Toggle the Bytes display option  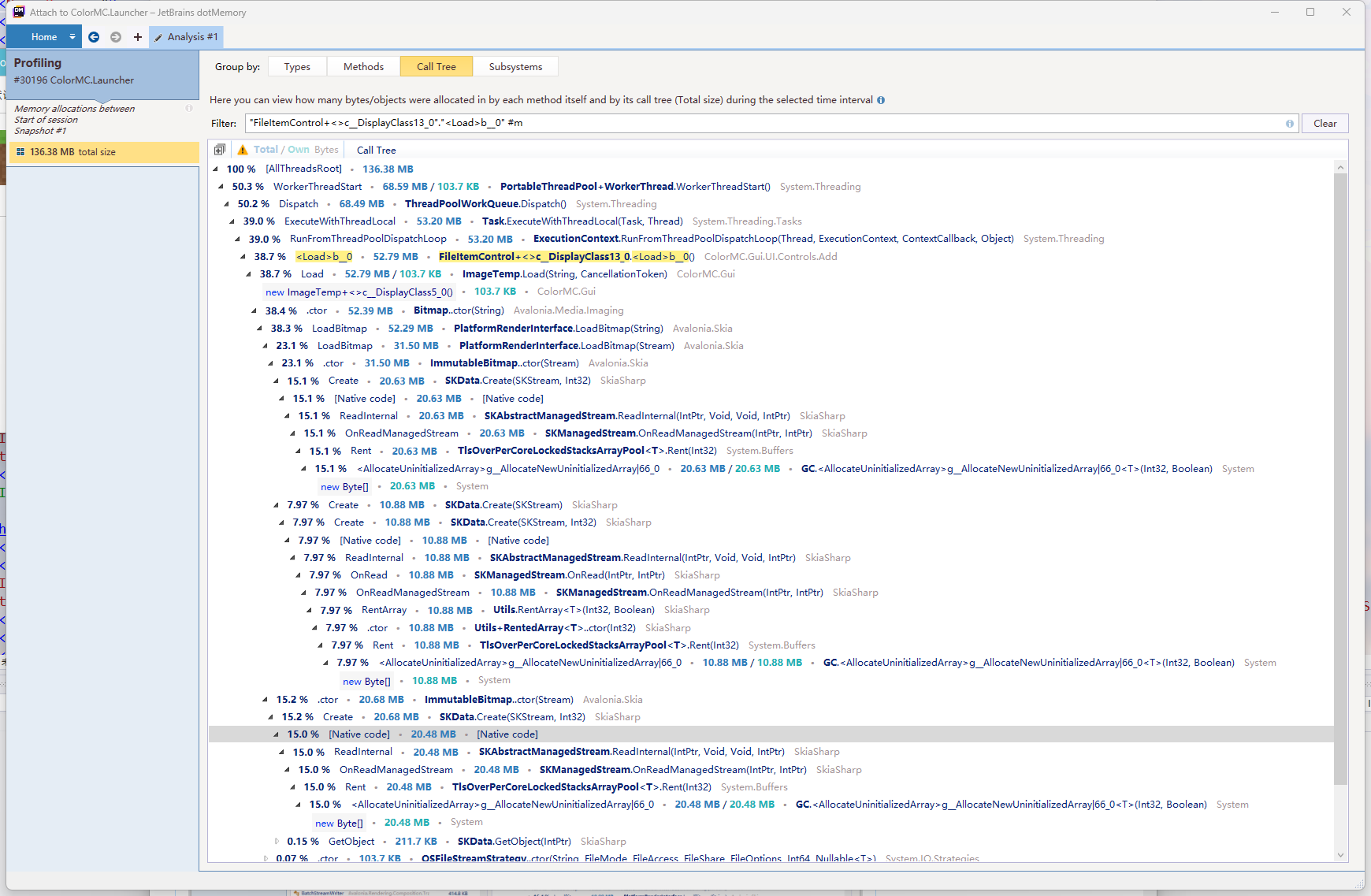(x=326, y=149)
